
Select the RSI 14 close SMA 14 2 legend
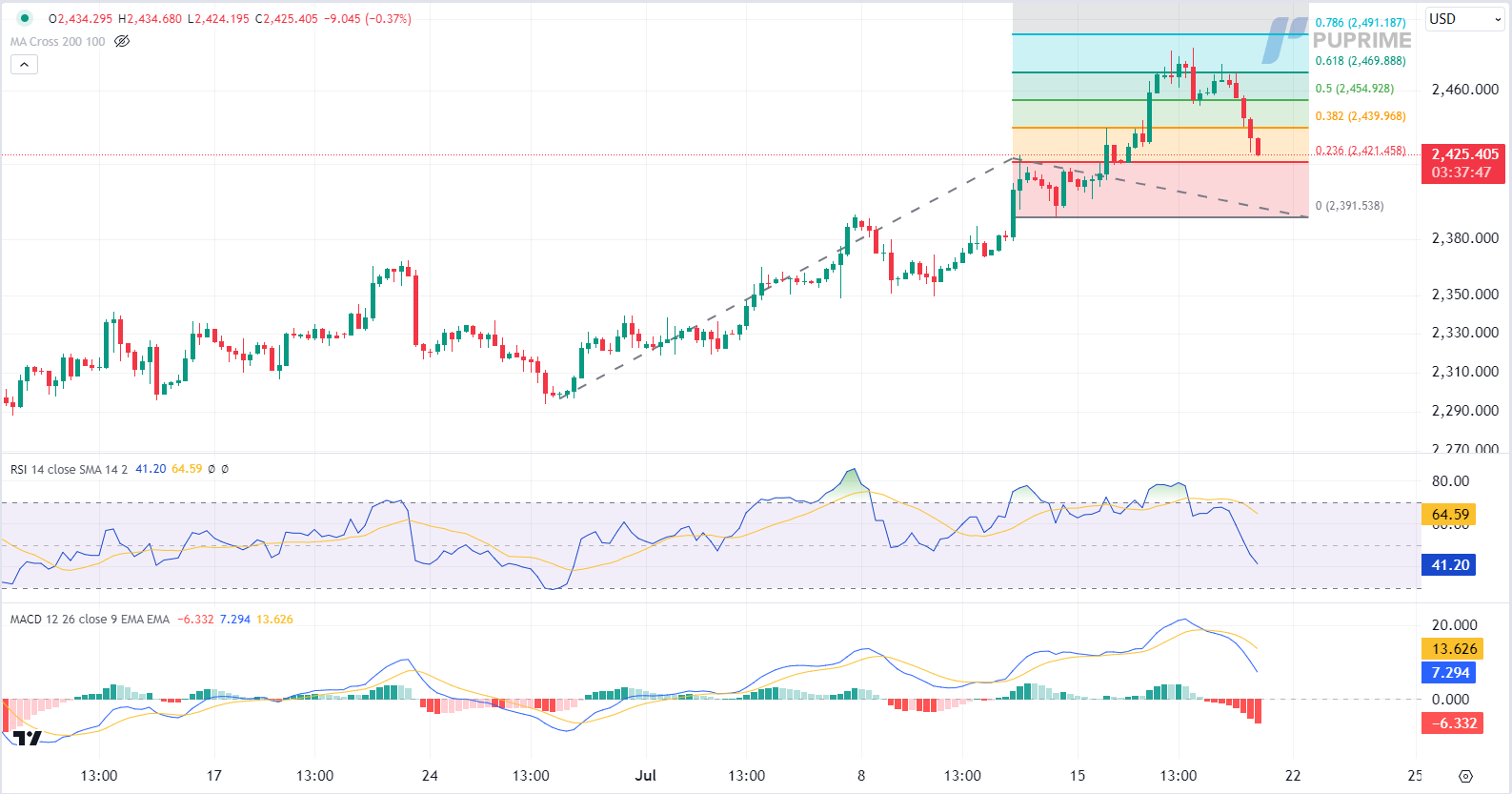tap(69, 469)
